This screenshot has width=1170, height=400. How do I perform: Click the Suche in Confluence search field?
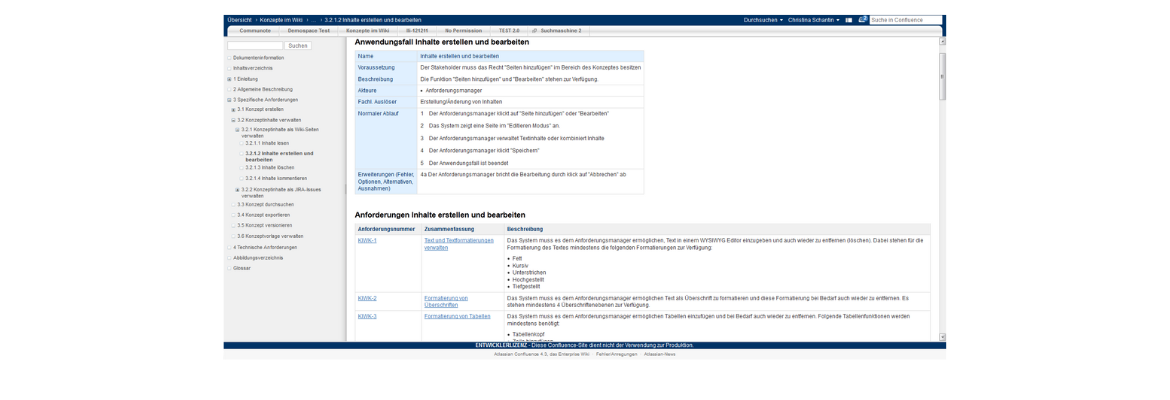point(905,20)
